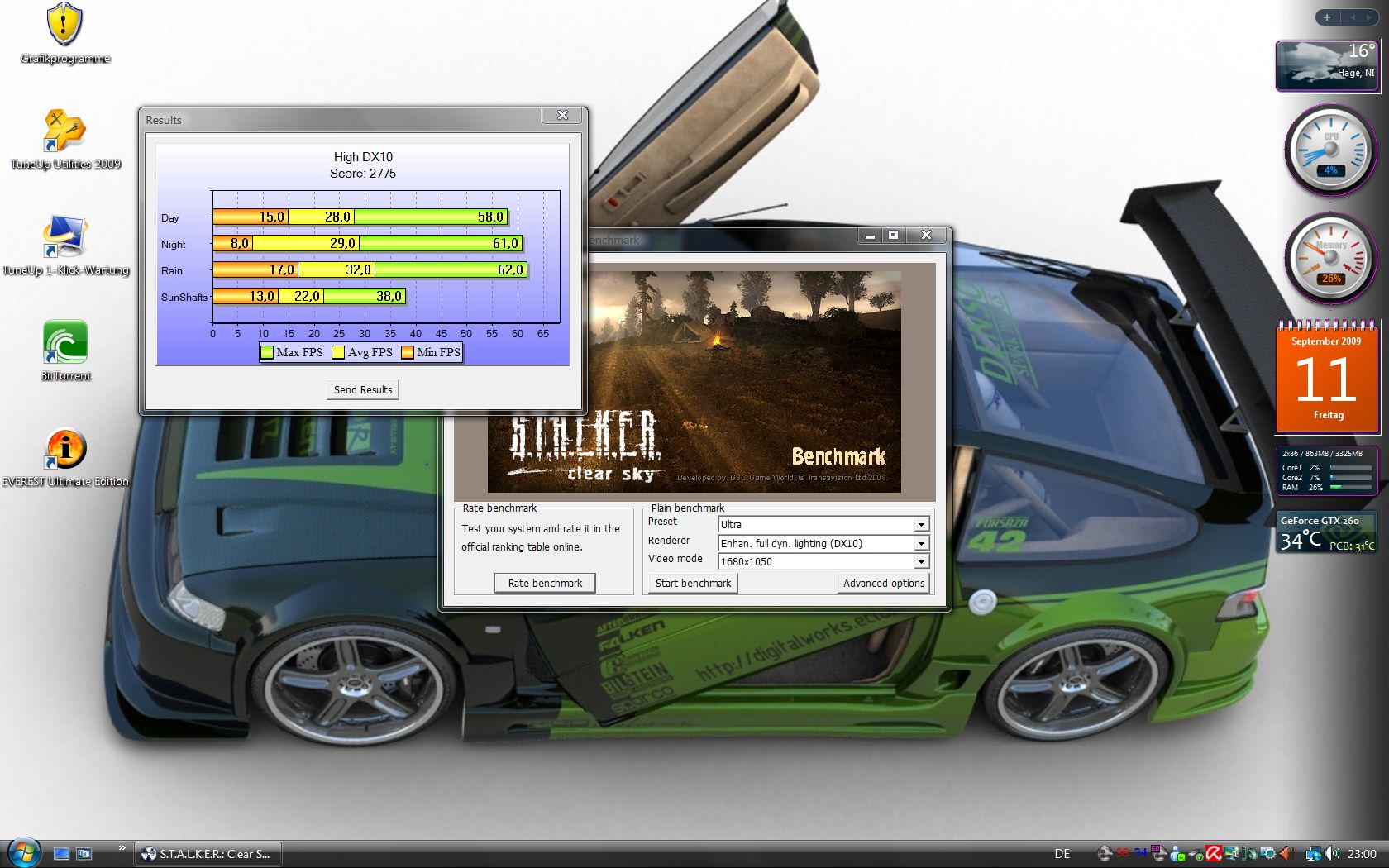
Task: Click the Windows Start orb
Action: [x=23, y=851]
